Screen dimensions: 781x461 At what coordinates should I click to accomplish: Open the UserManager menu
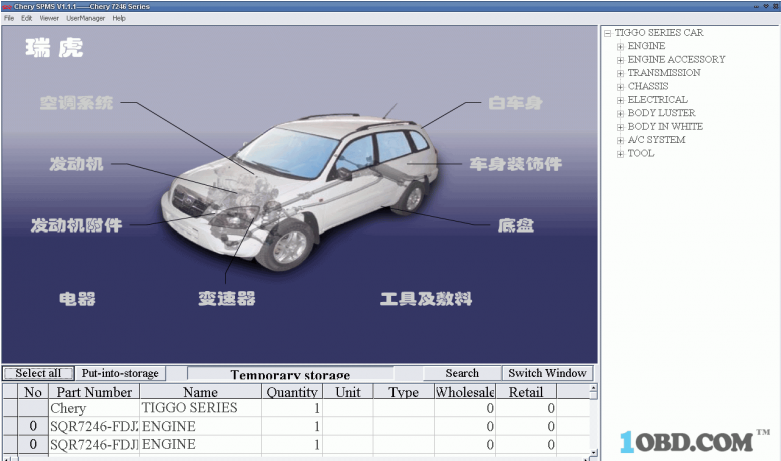point(86,18)
